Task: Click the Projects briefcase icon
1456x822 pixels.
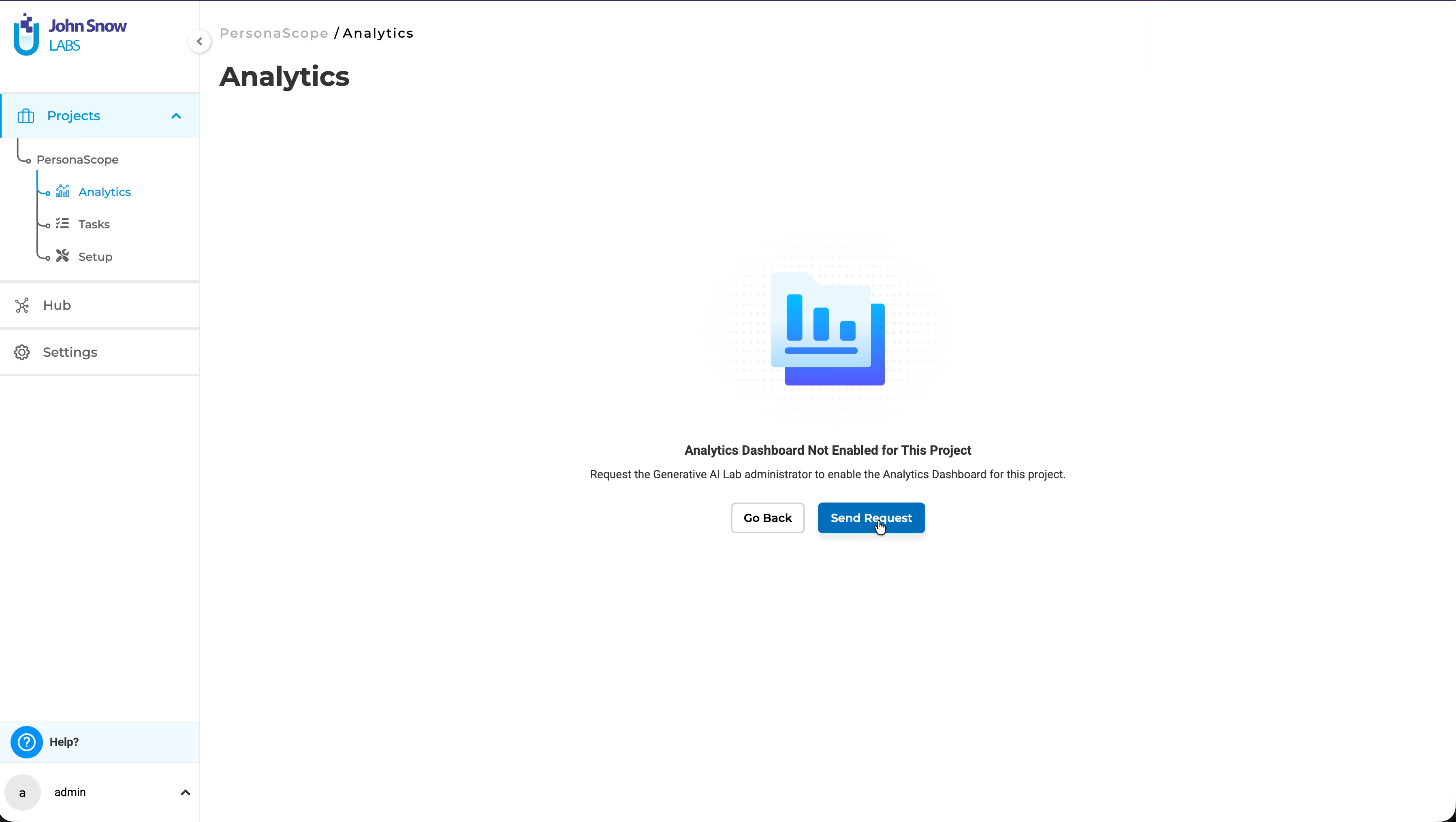Action: (x=26, y=116)
